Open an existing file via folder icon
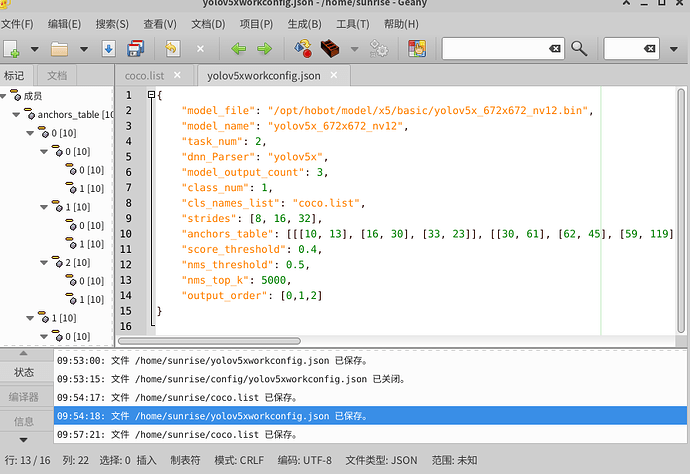The image size is (690, 474). point(59,49)
